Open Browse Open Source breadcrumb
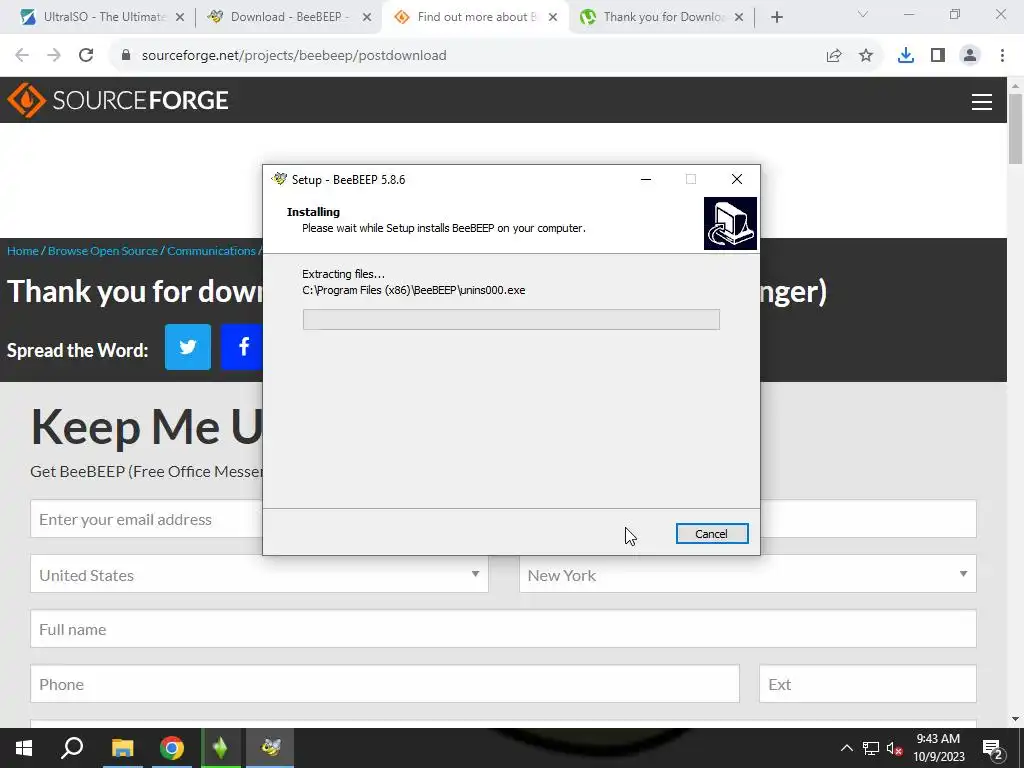Image resolution: width=1024 pixels, height=768 pixels. click(103, 251)
